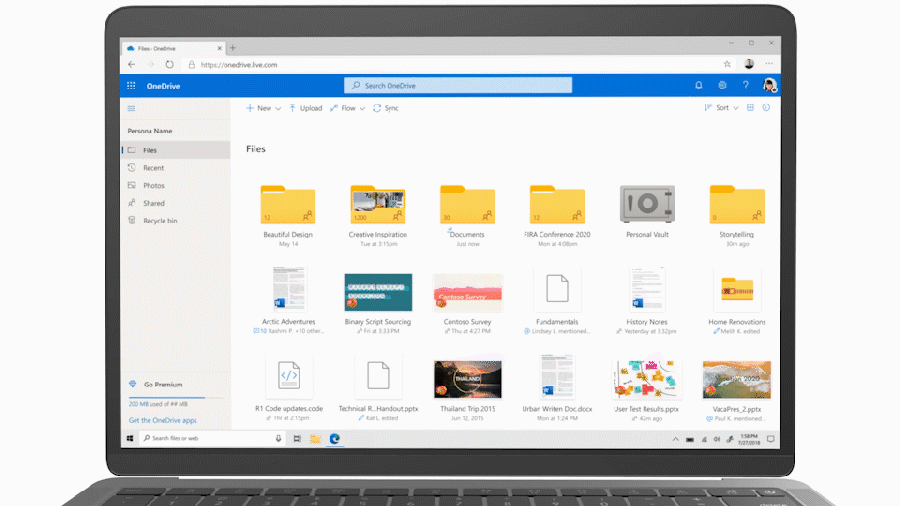The width and height of the screenshot is (900, 506).
Task: Go to Recent in the sidebar
Action: point(153,168)
